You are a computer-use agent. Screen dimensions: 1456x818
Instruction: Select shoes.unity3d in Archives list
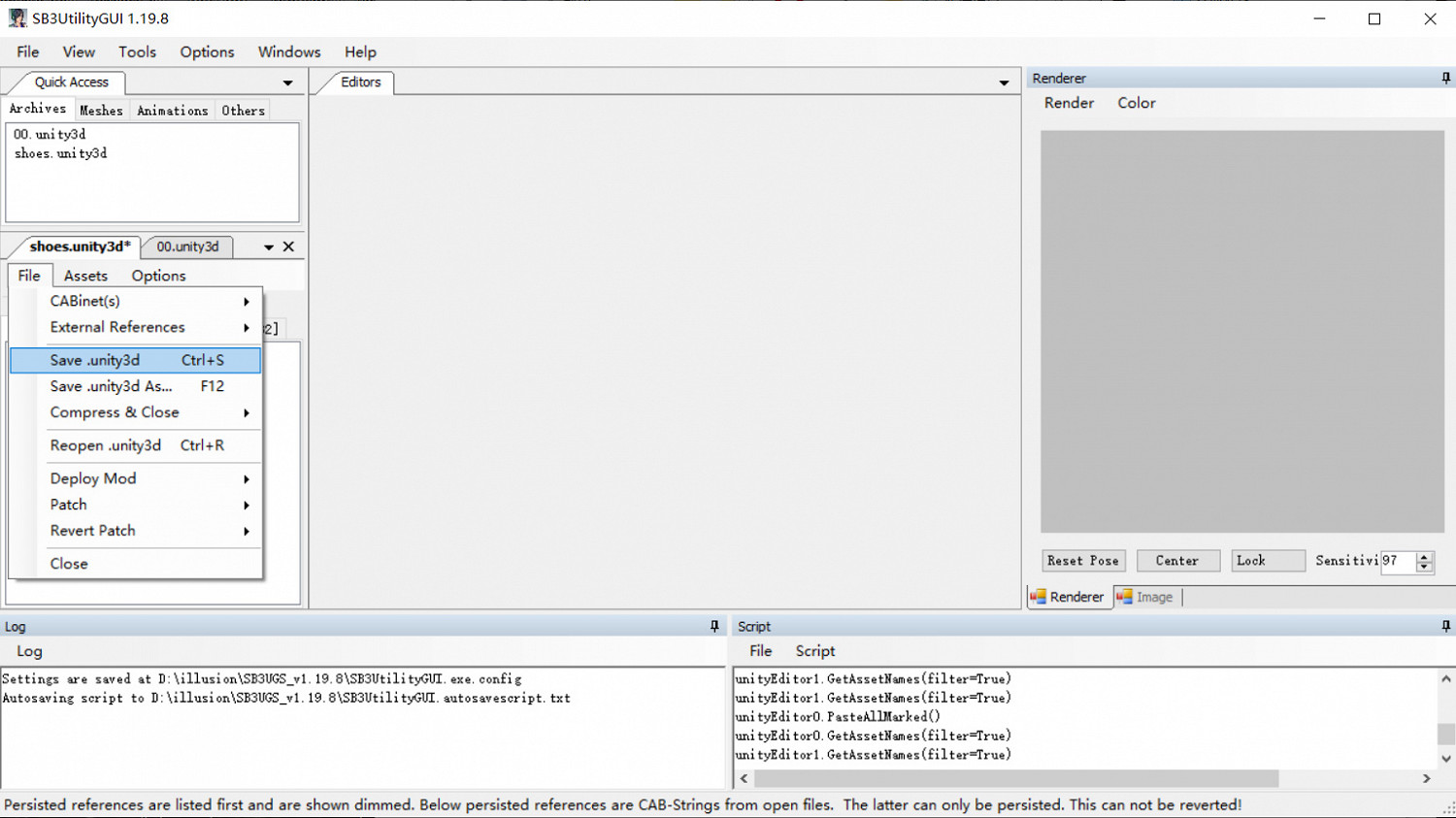[60, 153]
